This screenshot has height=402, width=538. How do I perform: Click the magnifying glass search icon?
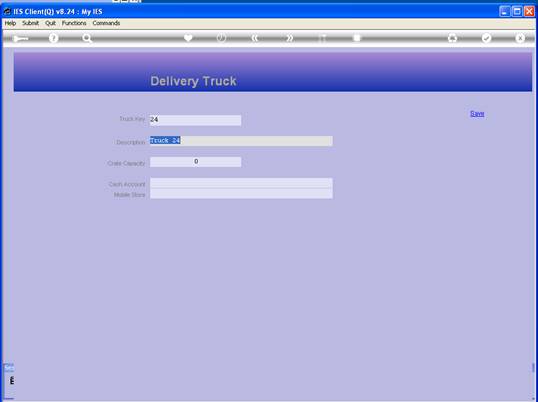coord(87,38)
